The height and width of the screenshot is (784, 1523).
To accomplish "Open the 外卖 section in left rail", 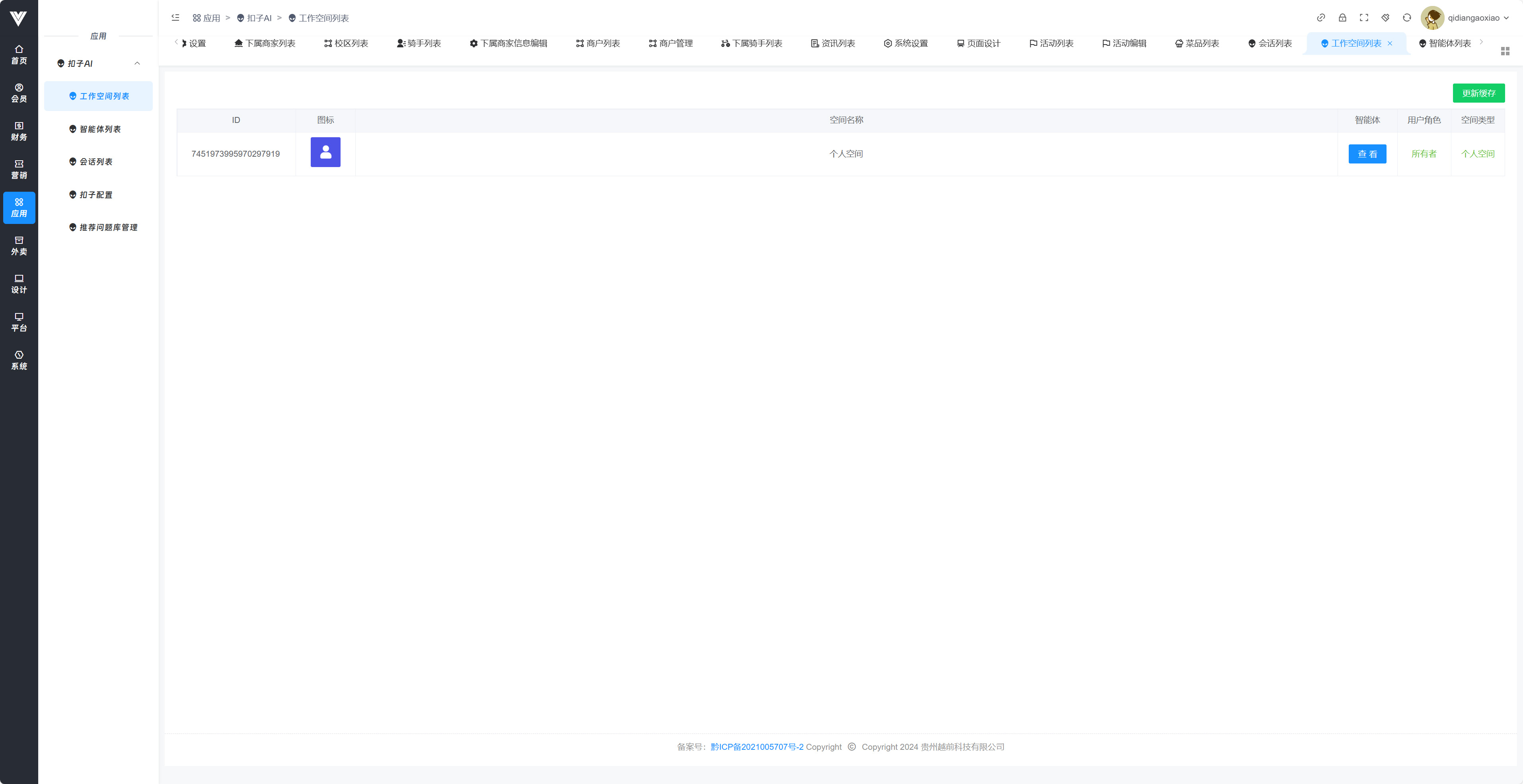I will click(19, 245).
